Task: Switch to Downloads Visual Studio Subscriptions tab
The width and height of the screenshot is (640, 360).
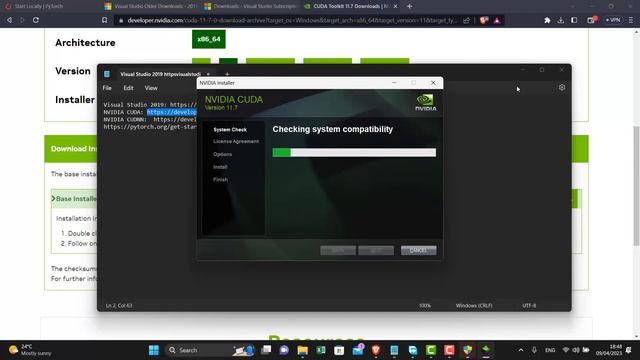Action: [x=250, y=6]
